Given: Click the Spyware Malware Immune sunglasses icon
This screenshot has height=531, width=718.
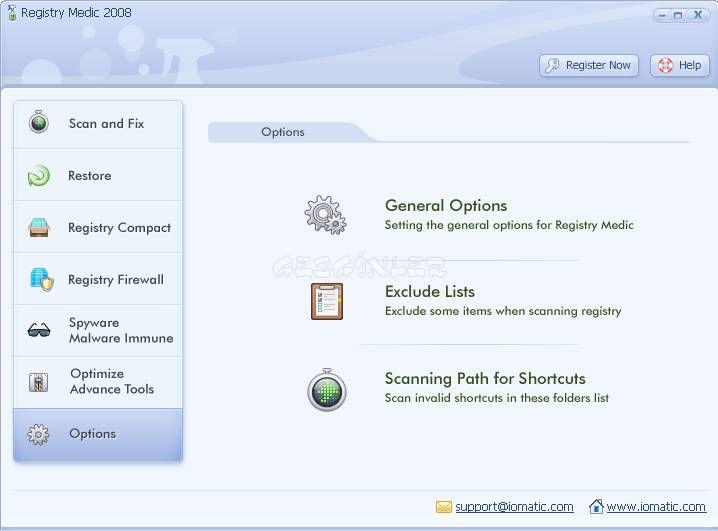Looking at the screenshot, I should click(x=39, y=330).
